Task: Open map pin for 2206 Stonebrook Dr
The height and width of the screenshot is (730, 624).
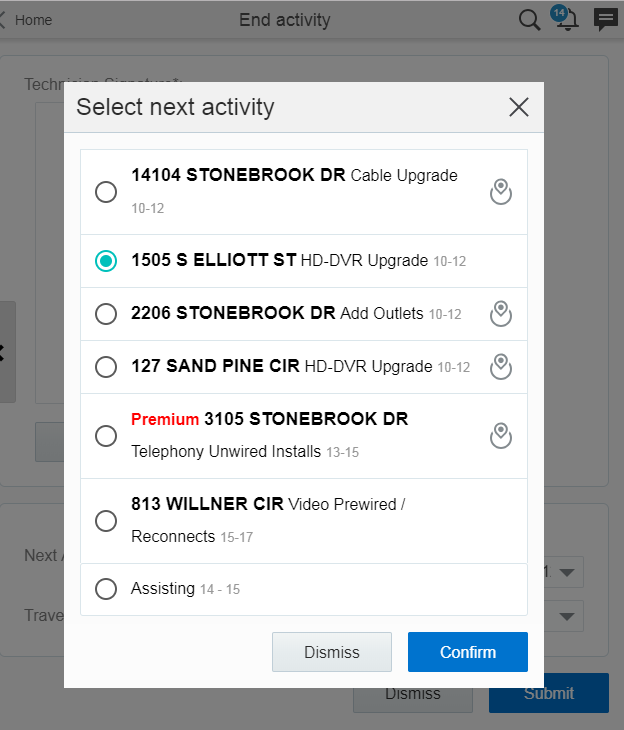Action: coord(501,314)
